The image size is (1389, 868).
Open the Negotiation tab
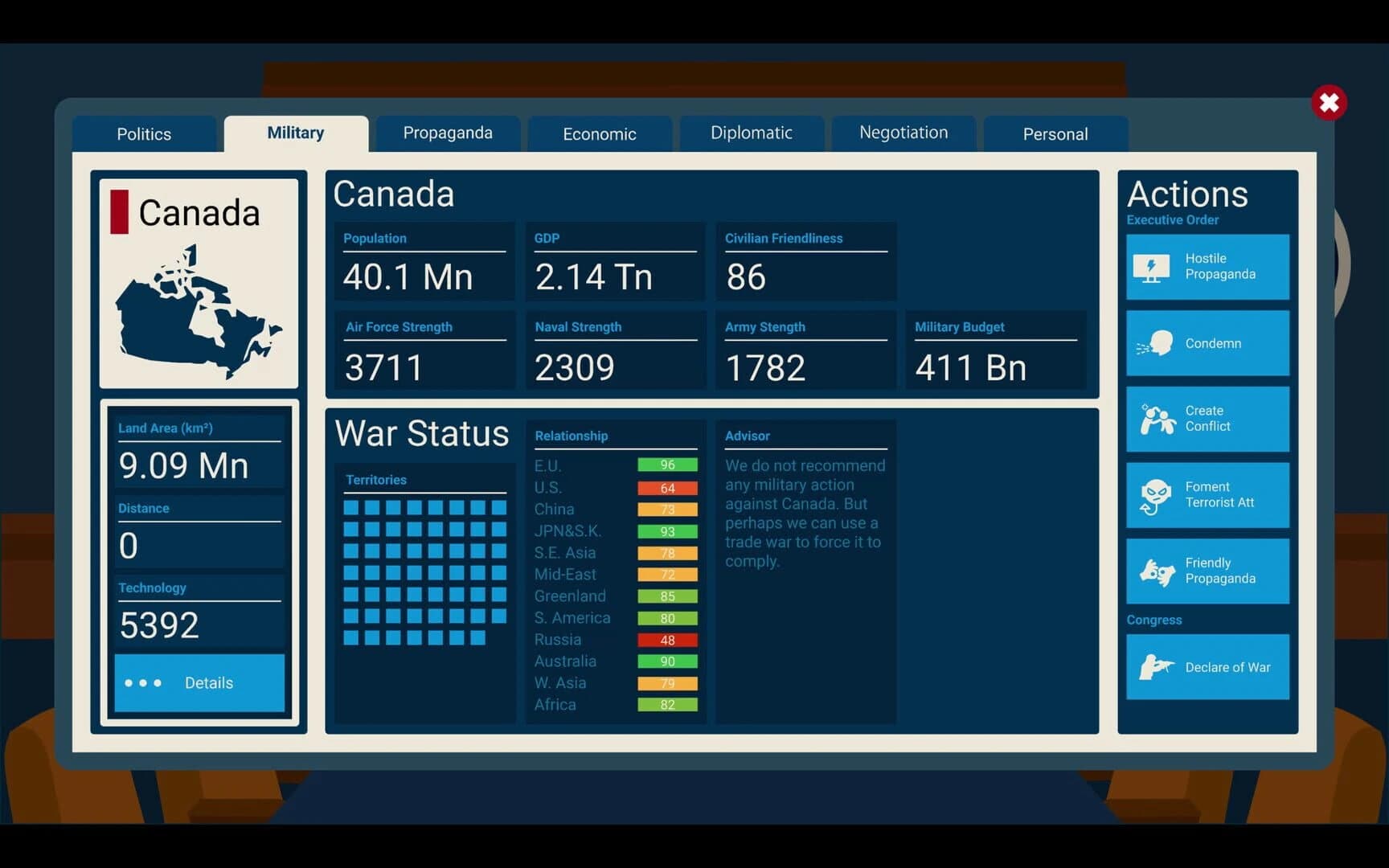coord(903,133)
